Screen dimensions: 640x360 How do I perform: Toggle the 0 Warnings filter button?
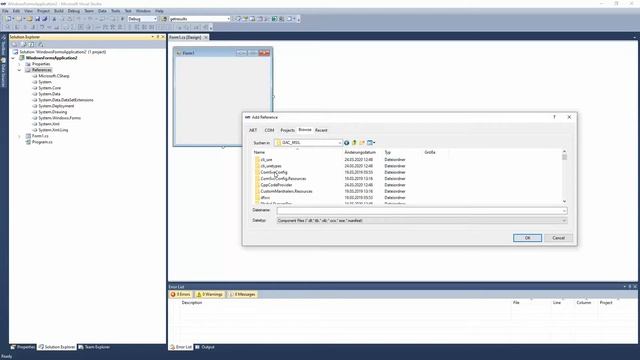(x=209, y=294)
